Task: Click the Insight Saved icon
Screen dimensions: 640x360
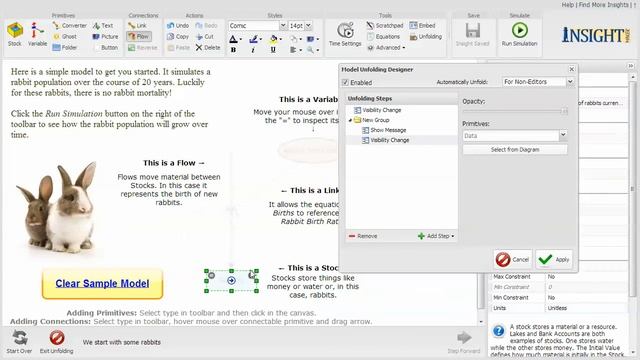Action: tap(473, 34)
